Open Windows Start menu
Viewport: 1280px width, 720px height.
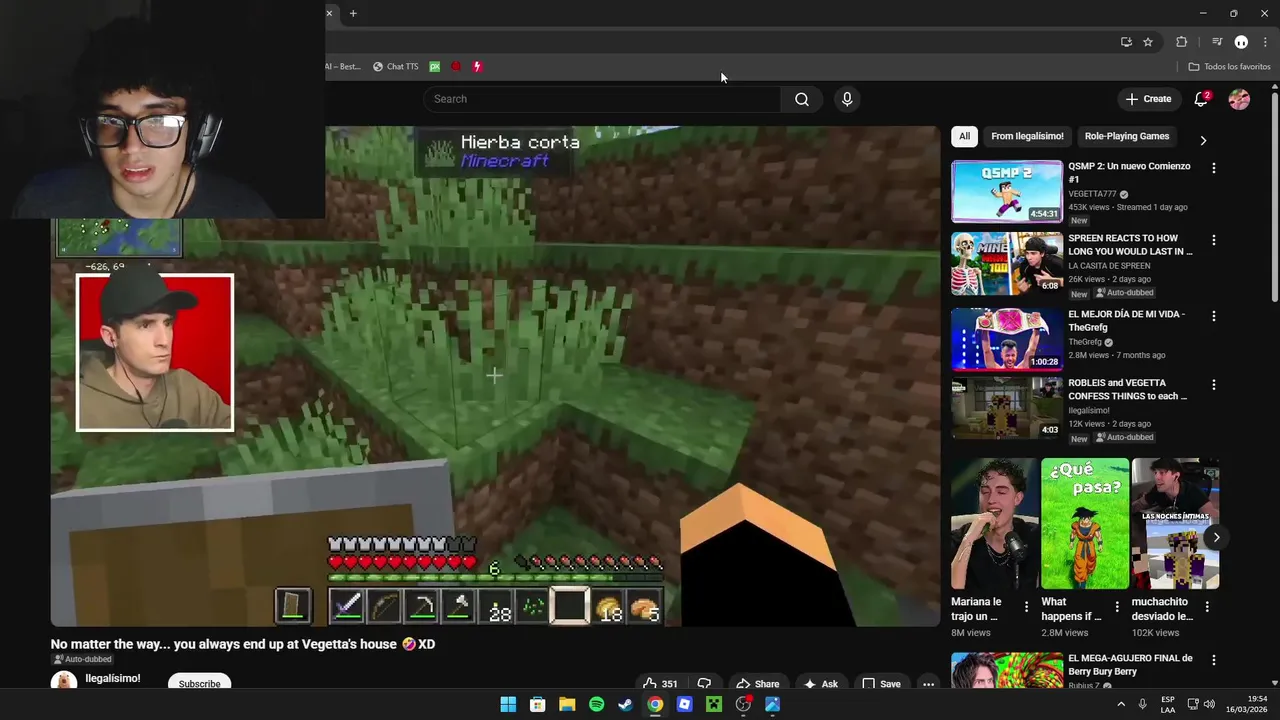click(x=508, y=705)
